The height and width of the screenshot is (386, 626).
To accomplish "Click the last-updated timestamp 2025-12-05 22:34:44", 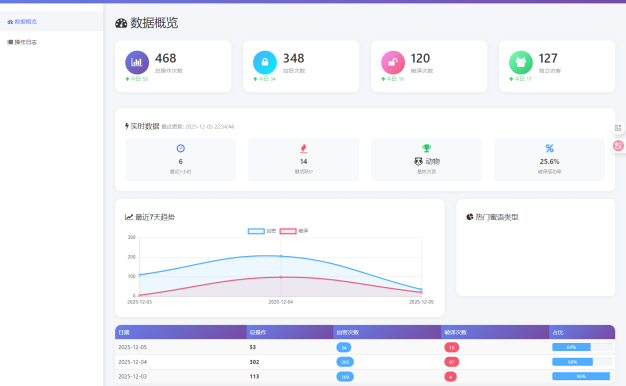I will coord(210,127).
